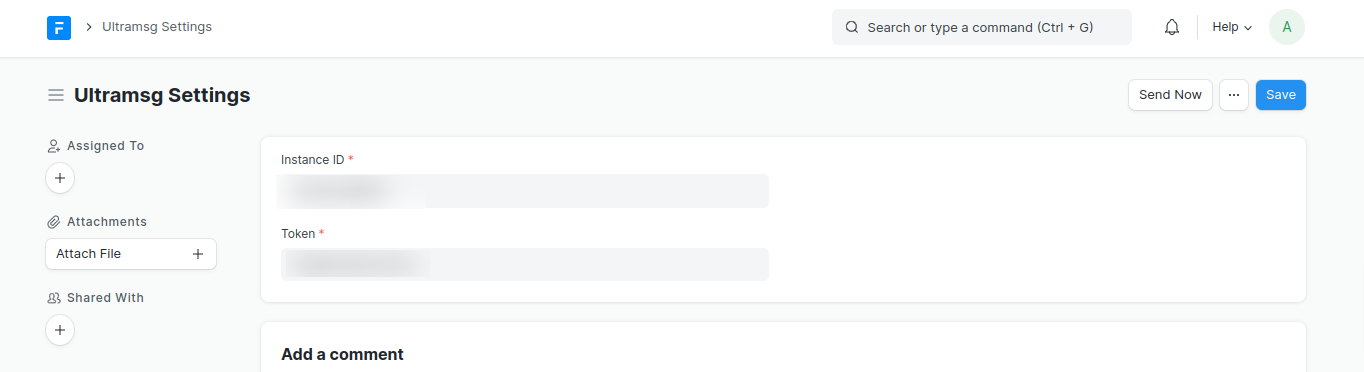Click the Assigned To person icon

point(54,146)
